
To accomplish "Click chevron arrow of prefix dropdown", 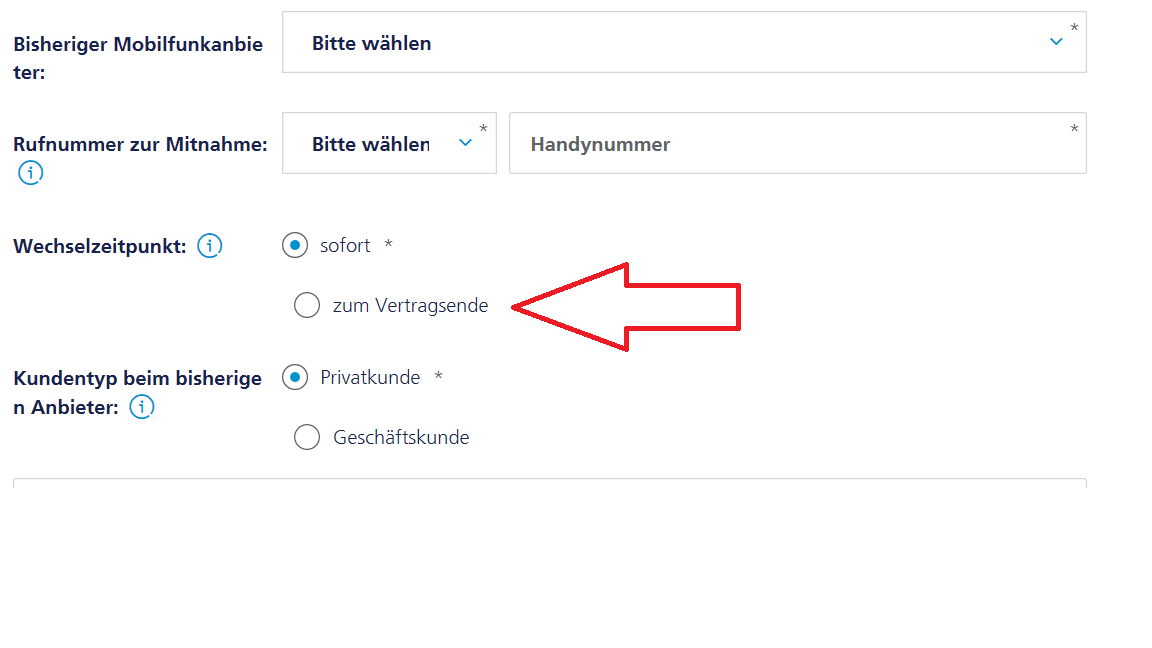I will click(x=465, y=143).
